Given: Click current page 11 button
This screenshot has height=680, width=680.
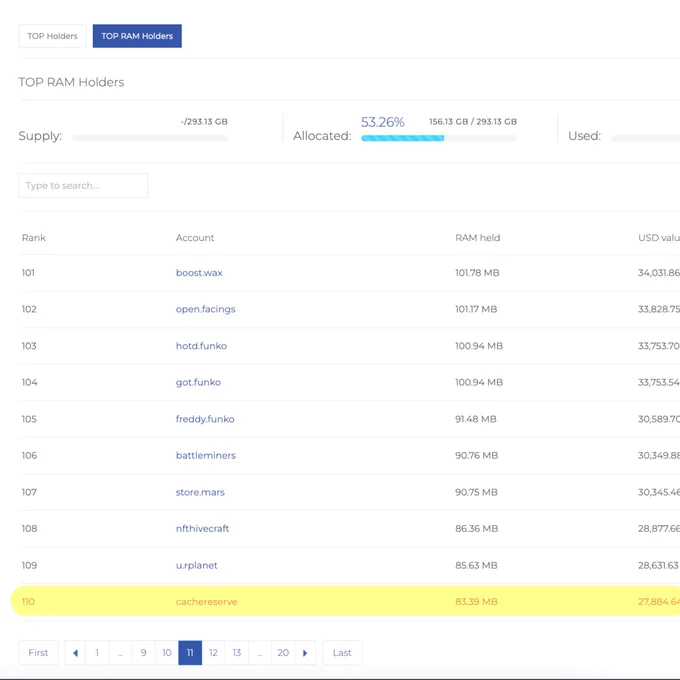Looking at the screenshot, I should 190,653.
